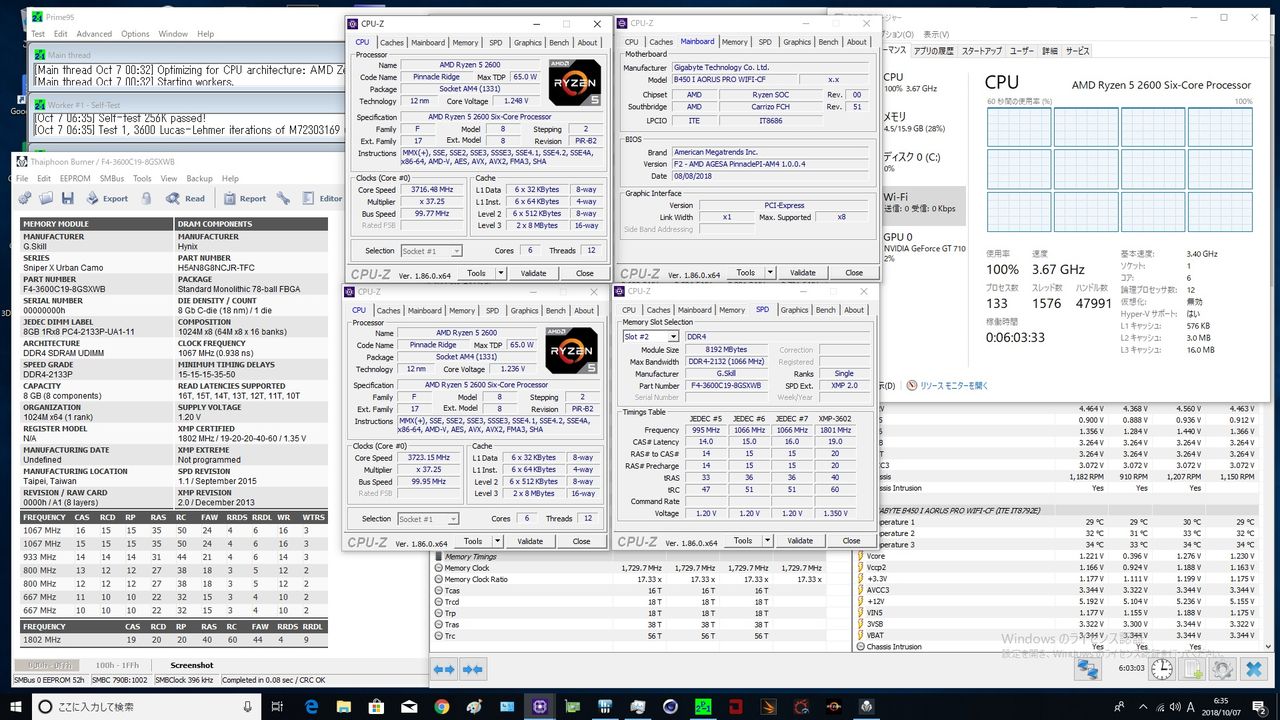
Task: Click the left-right expand arrows icon in HWiNFO
Action: 445,669
